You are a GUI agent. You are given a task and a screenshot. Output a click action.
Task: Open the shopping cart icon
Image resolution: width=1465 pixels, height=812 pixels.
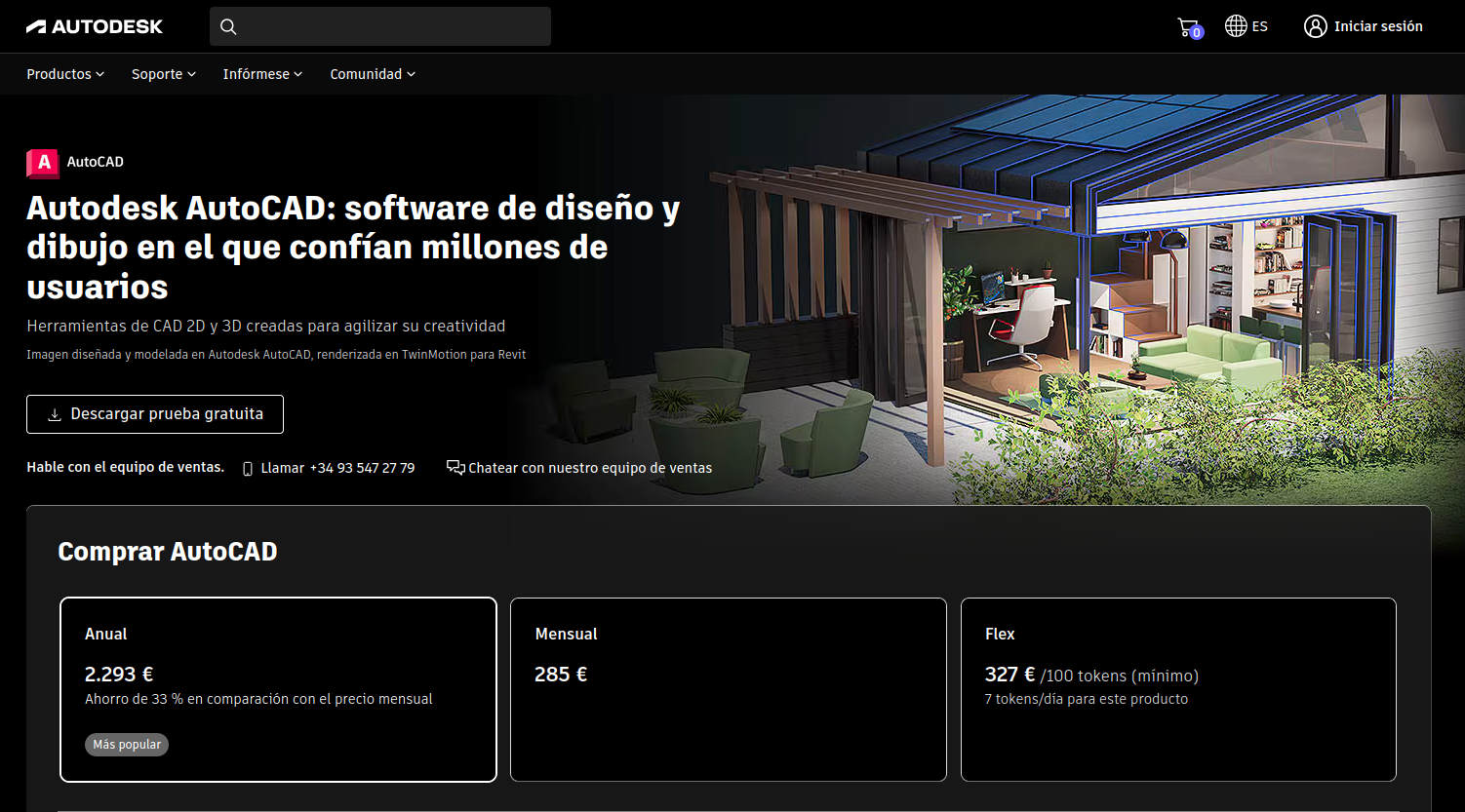tap(1188, 26)
